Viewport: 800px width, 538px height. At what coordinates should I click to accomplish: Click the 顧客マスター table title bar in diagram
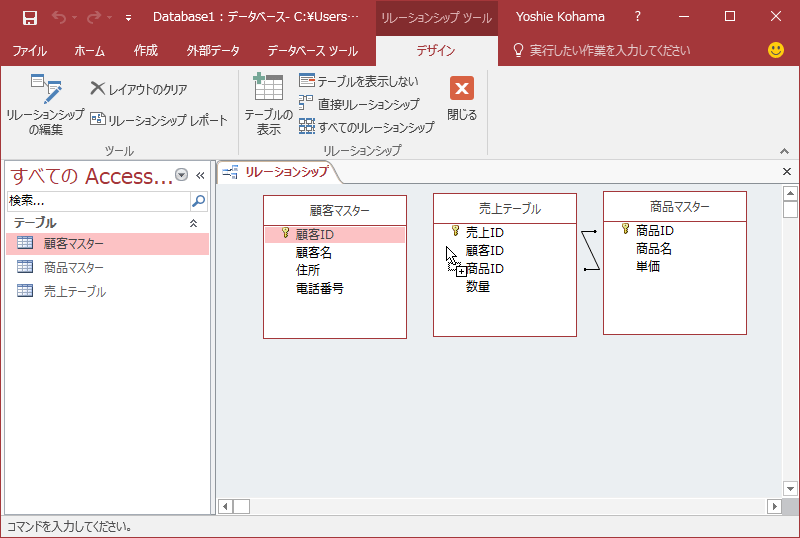click(x=335, y=210)
